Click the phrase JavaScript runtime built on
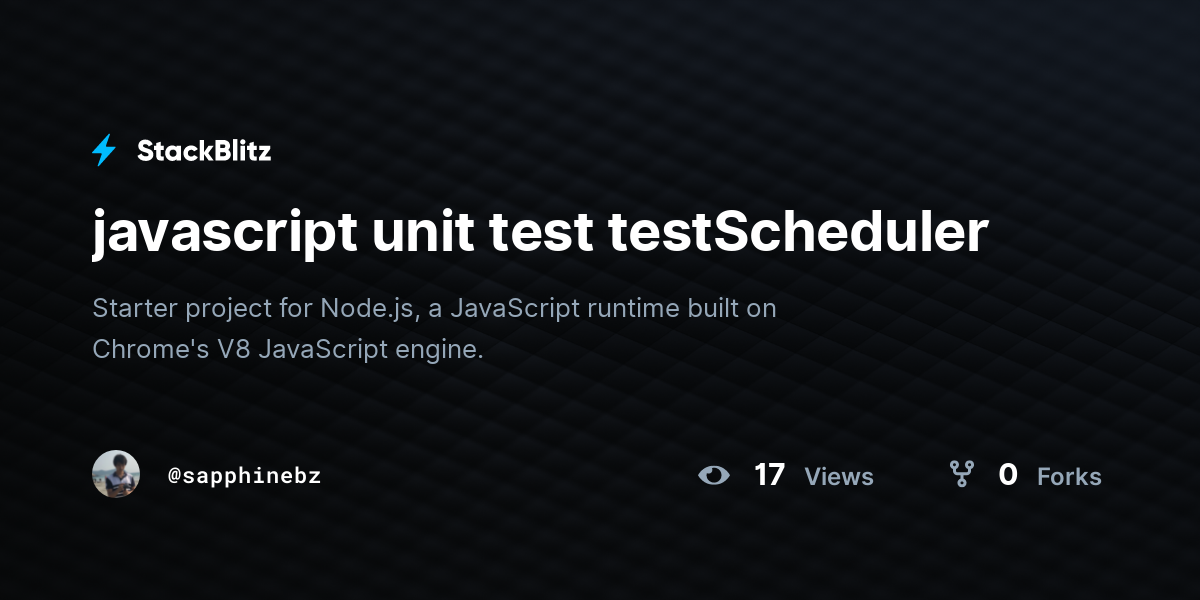Viewport: 1200px width, 600px height. click(613, 308)
